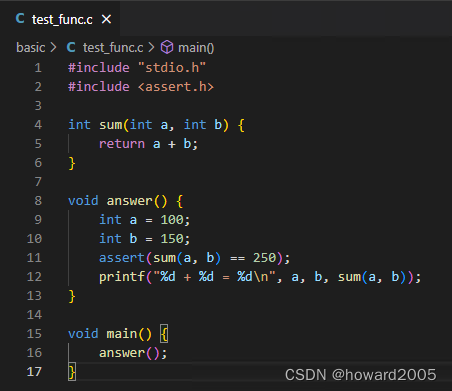This screenshot has width=452, height=391.
Task: Click the value 100 on line 9
Action: pos(172,220)
